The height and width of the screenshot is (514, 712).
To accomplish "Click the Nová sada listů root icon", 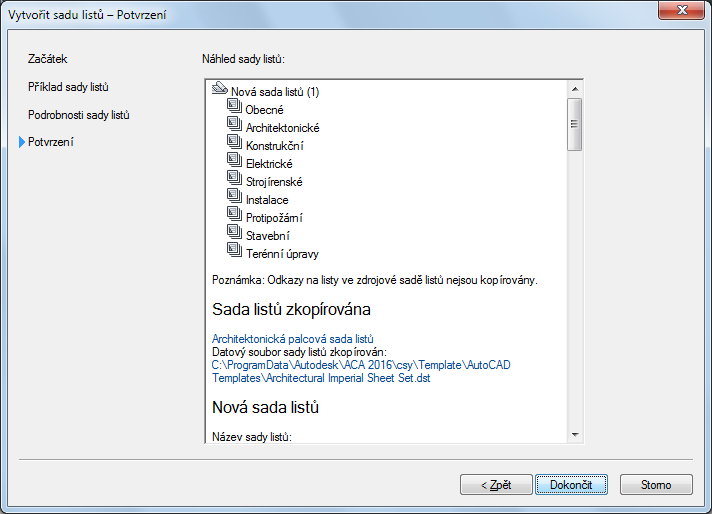I will 221,91.
